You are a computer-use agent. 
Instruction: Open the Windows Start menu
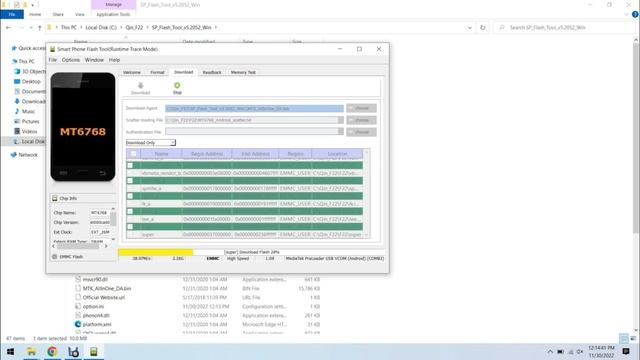coord(11,351)
